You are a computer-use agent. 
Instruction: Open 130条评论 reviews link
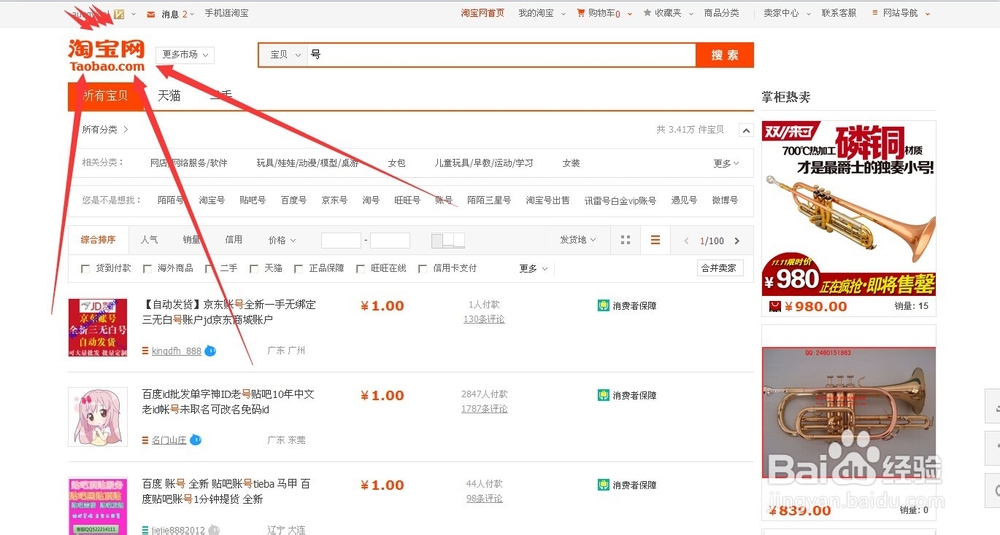[483, 319]
